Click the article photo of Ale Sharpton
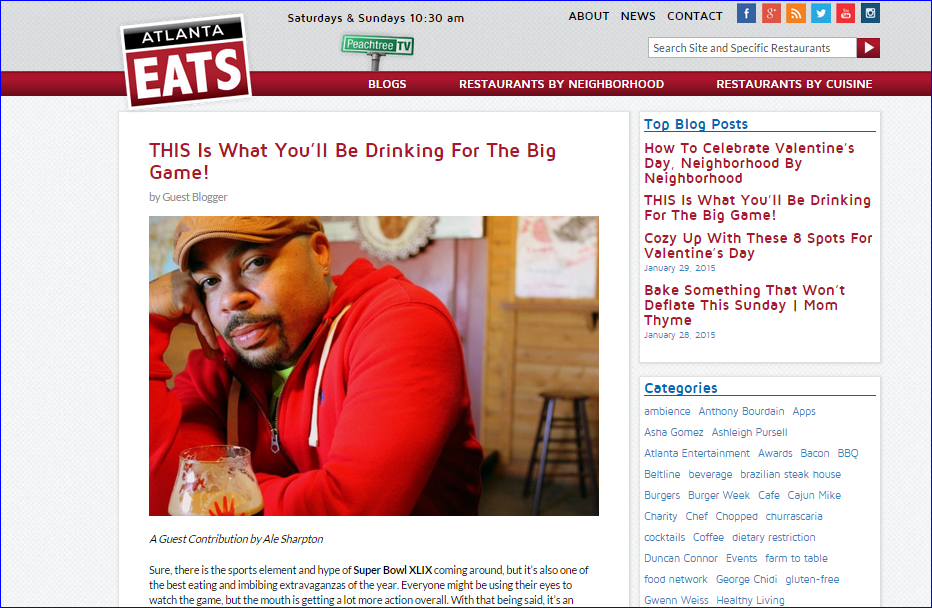Image resolution: width=932 pixels, height=608 pixels. (x=374, y=366)
